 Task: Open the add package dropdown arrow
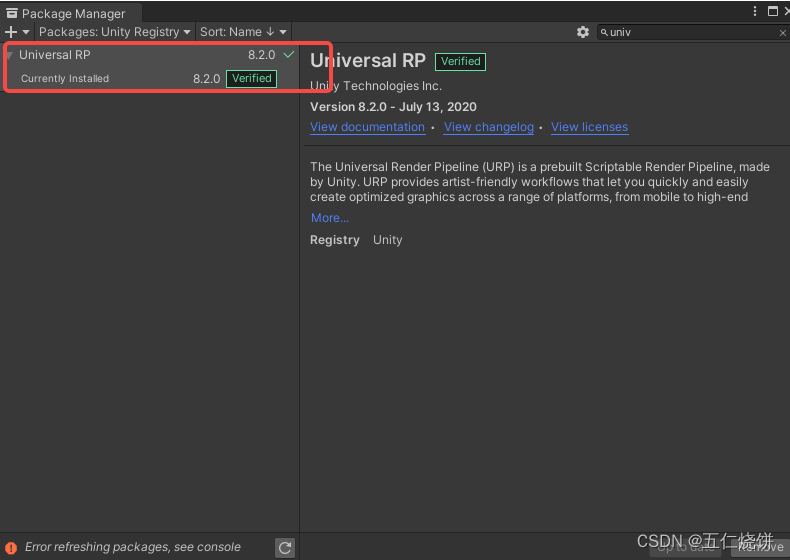pos(26,32)
